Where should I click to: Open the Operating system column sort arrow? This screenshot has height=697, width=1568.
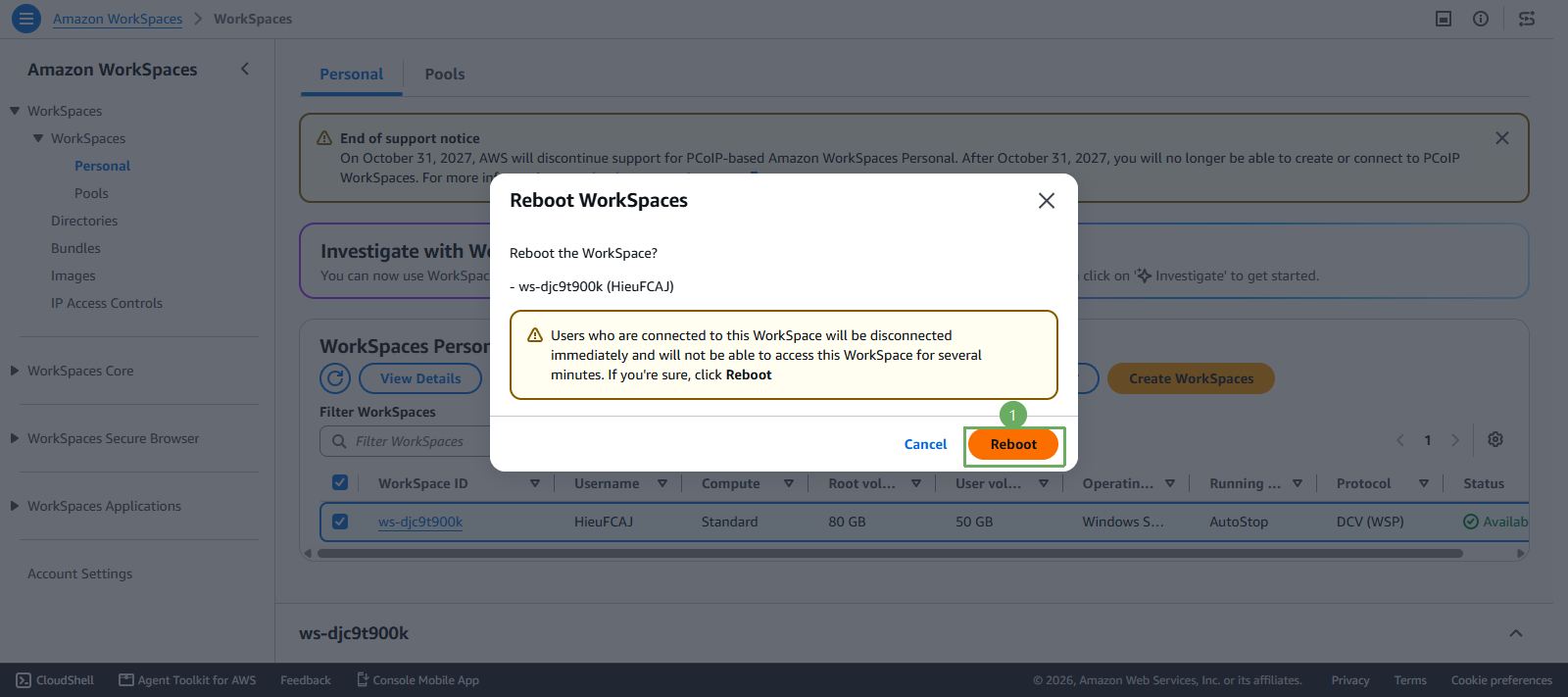coord(1170,483)
